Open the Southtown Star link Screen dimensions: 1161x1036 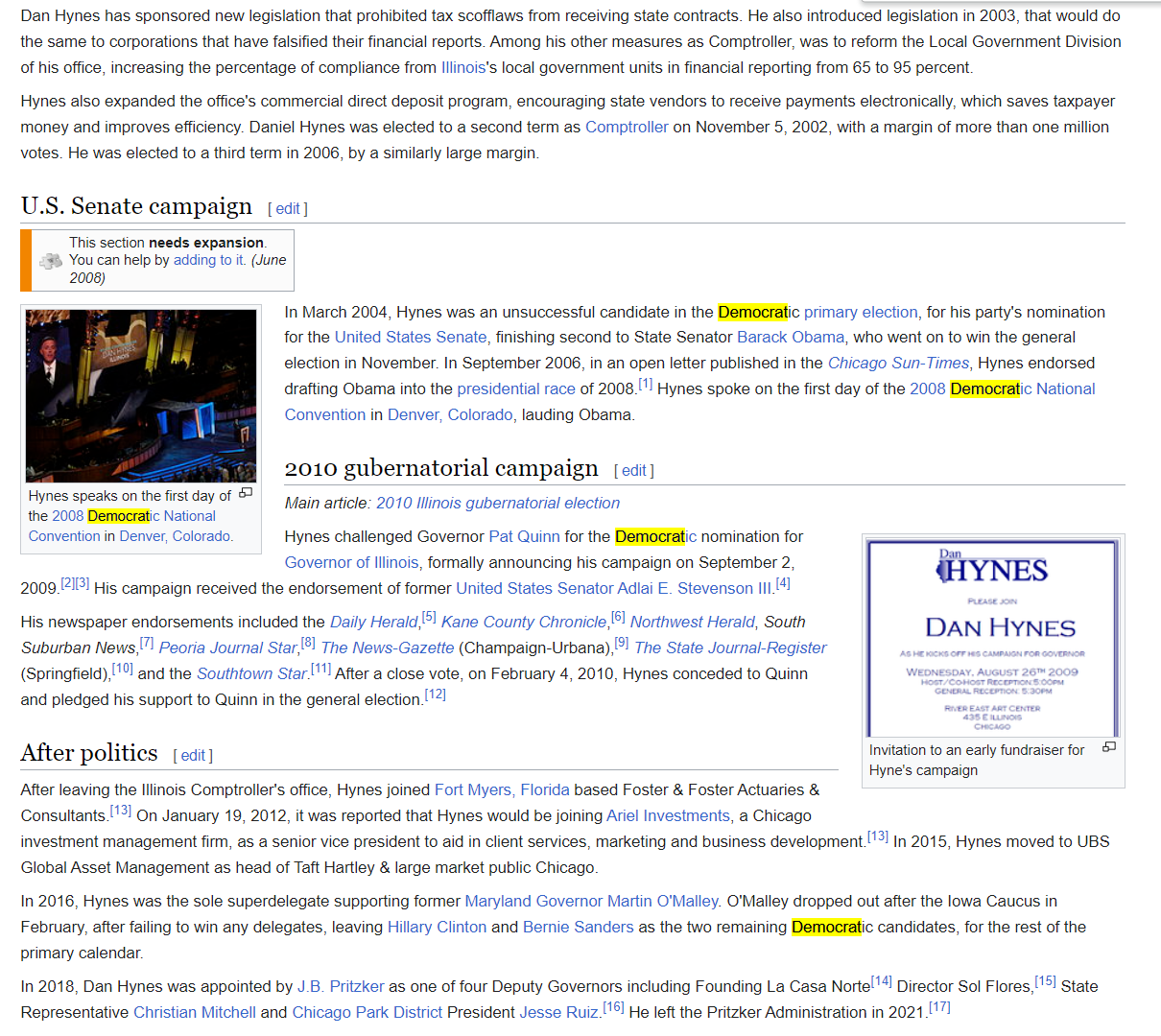click(x=251, y=673)
